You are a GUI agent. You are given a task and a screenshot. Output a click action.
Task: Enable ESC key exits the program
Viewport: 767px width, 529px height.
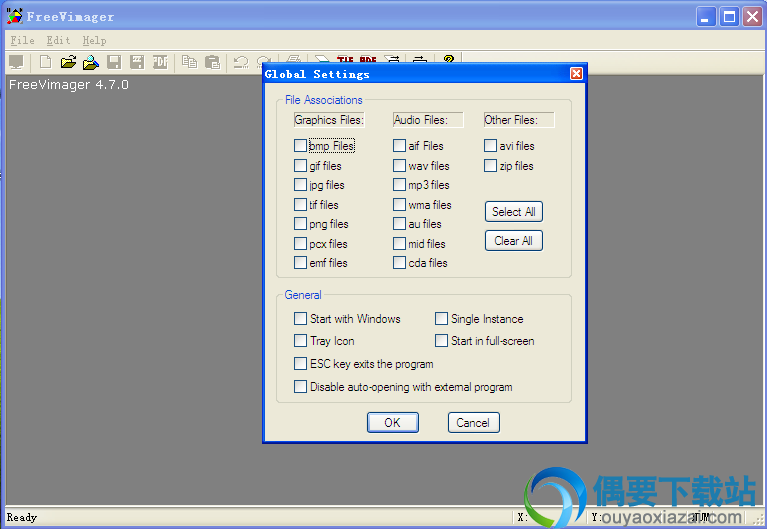[x=300, y=364]
